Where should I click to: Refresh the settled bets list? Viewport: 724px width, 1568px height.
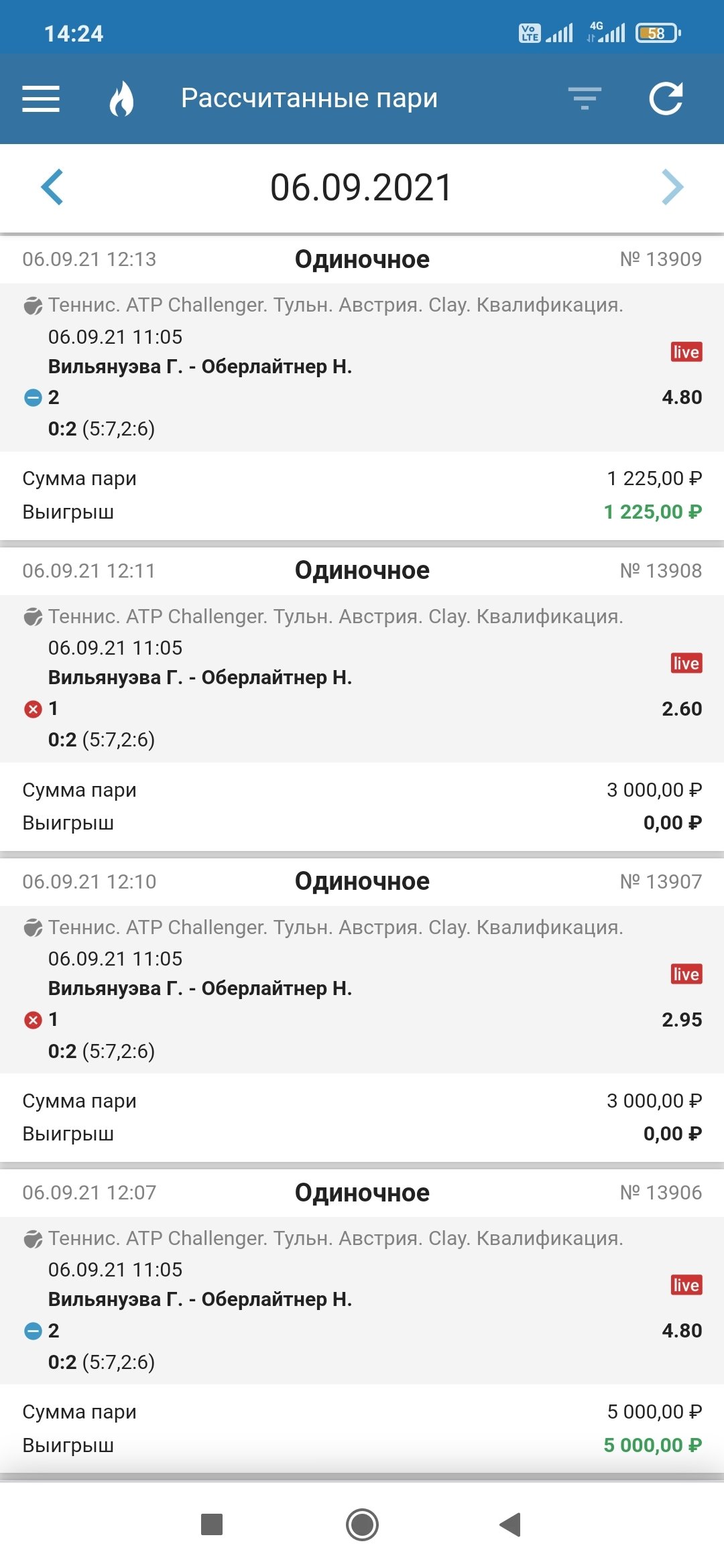(x=666, y=99)
